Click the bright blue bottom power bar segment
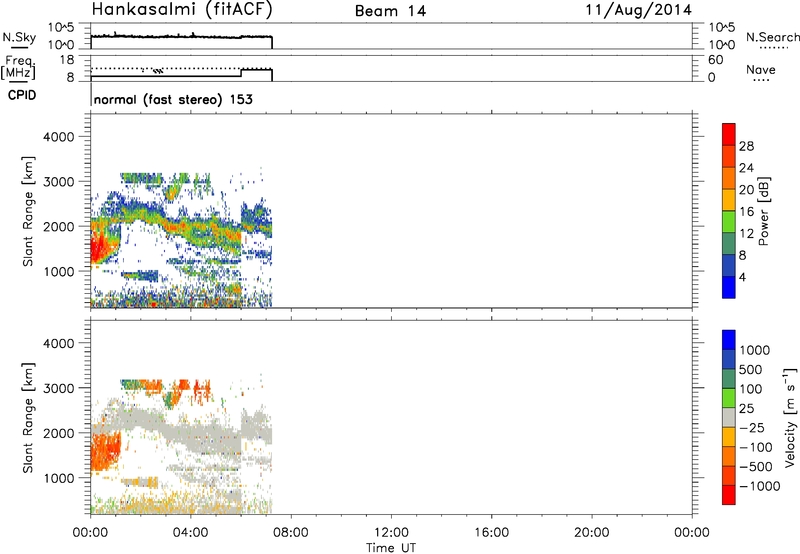 click(x=729, y=287)
